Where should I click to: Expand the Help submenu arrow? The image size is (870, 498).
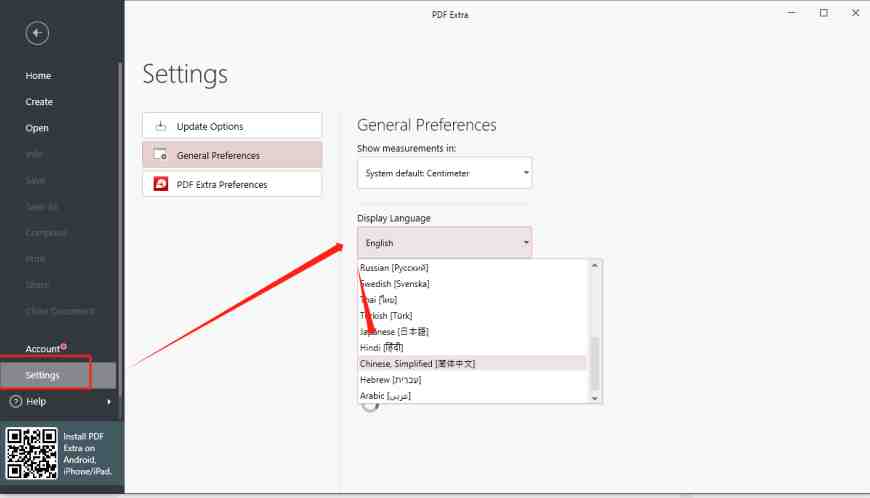(x=108, y=401)
